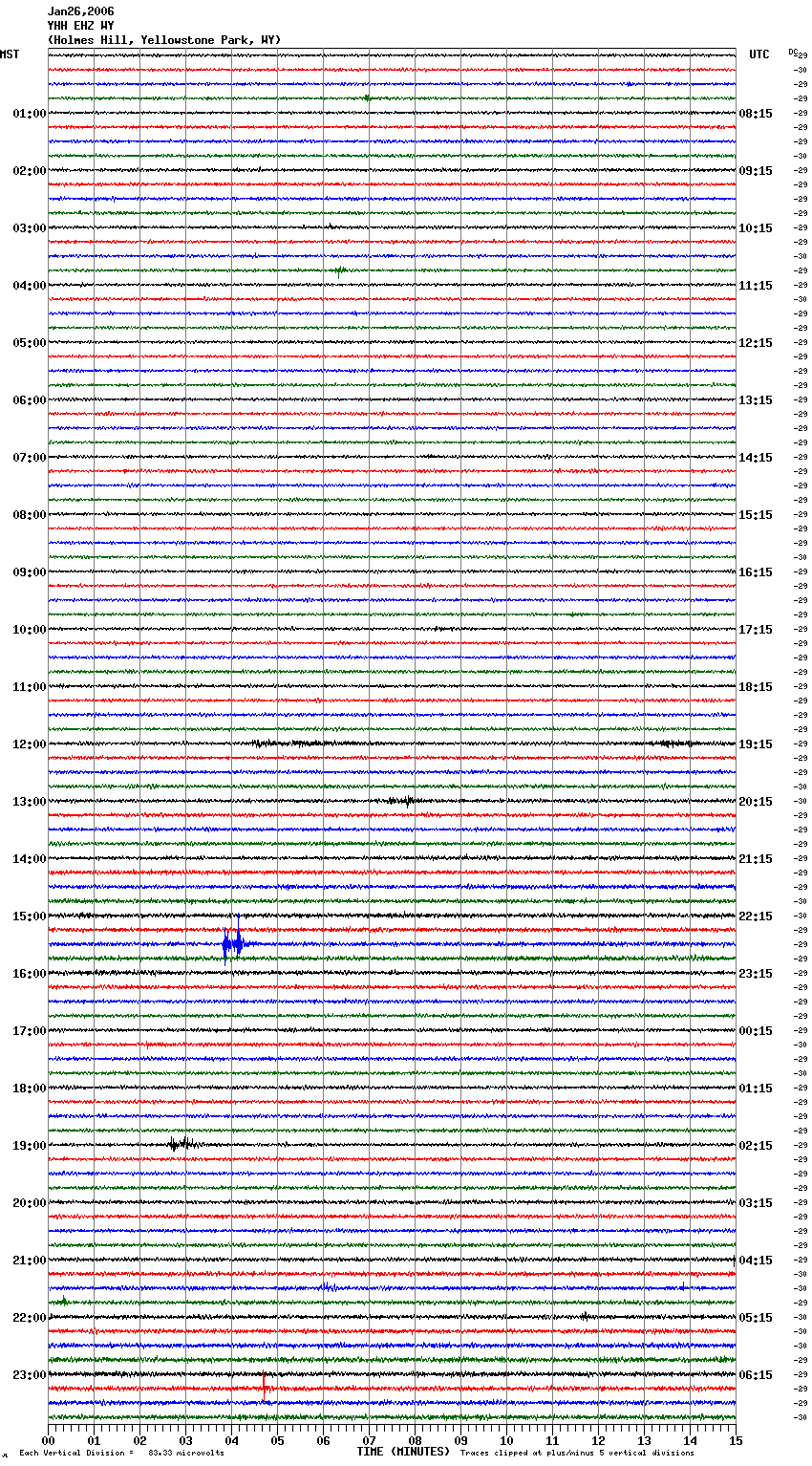Screen dimensions: 812x1466
Task: Click the UTC time zone header
Action: (x=759, y=54)
